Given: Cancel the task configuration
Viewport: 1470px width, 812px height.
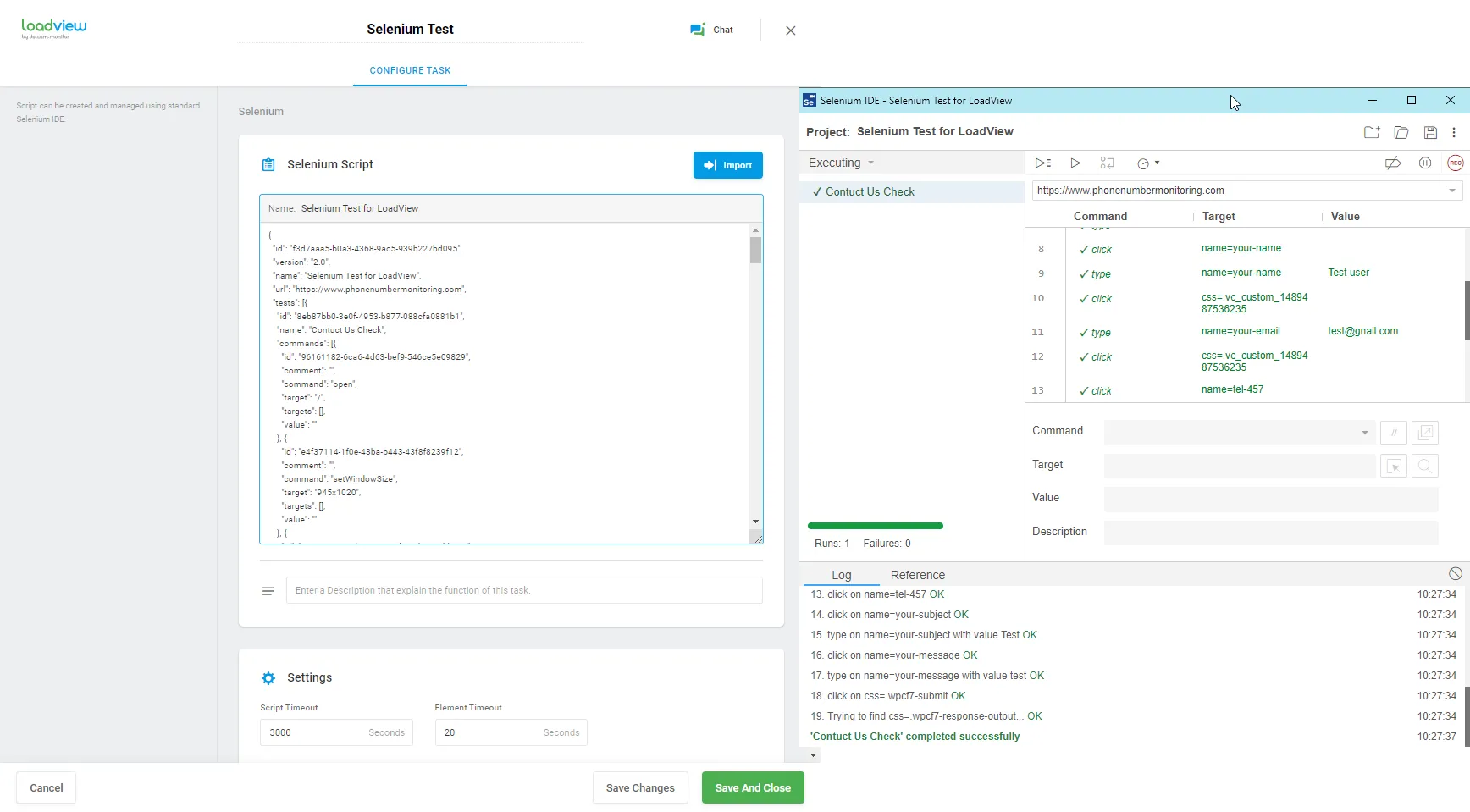Looking at the screenshot, I should [47, 788].
